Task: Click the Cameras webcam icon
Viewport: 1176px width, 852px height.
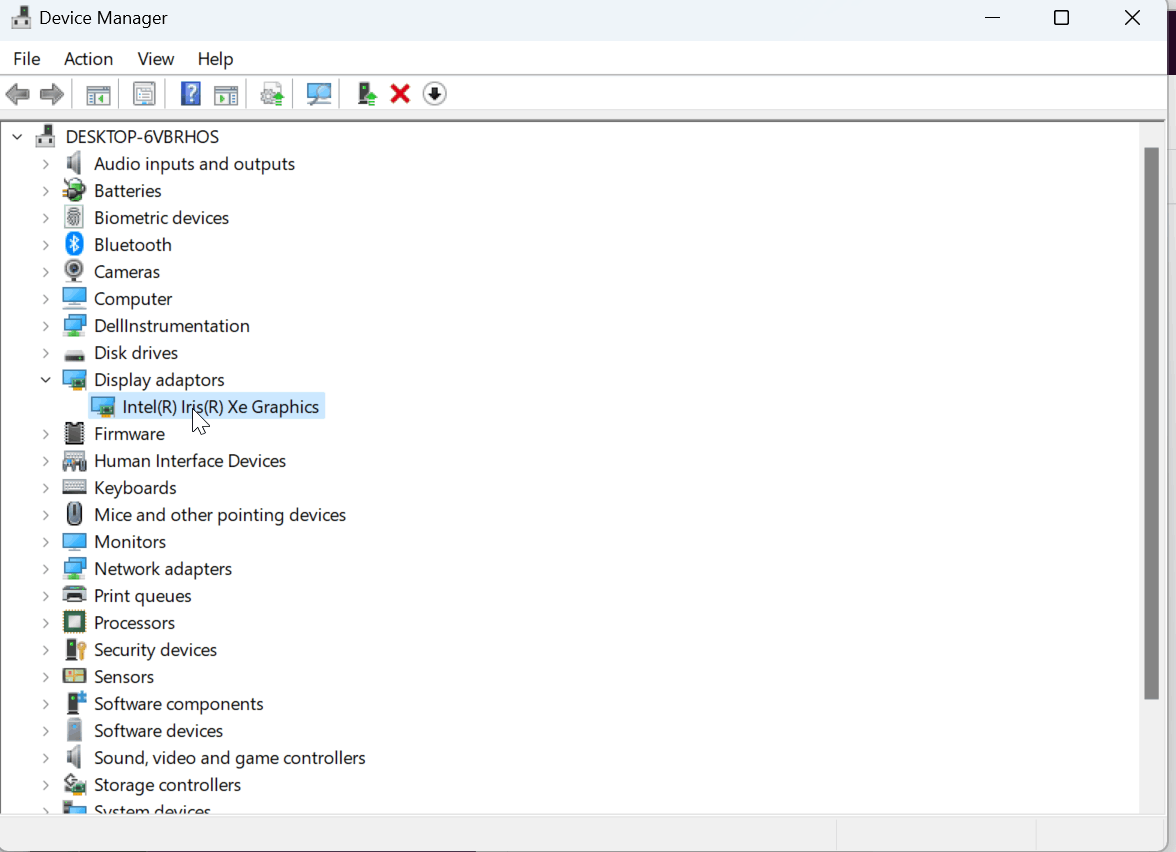Action: click(x=74, y=271)
